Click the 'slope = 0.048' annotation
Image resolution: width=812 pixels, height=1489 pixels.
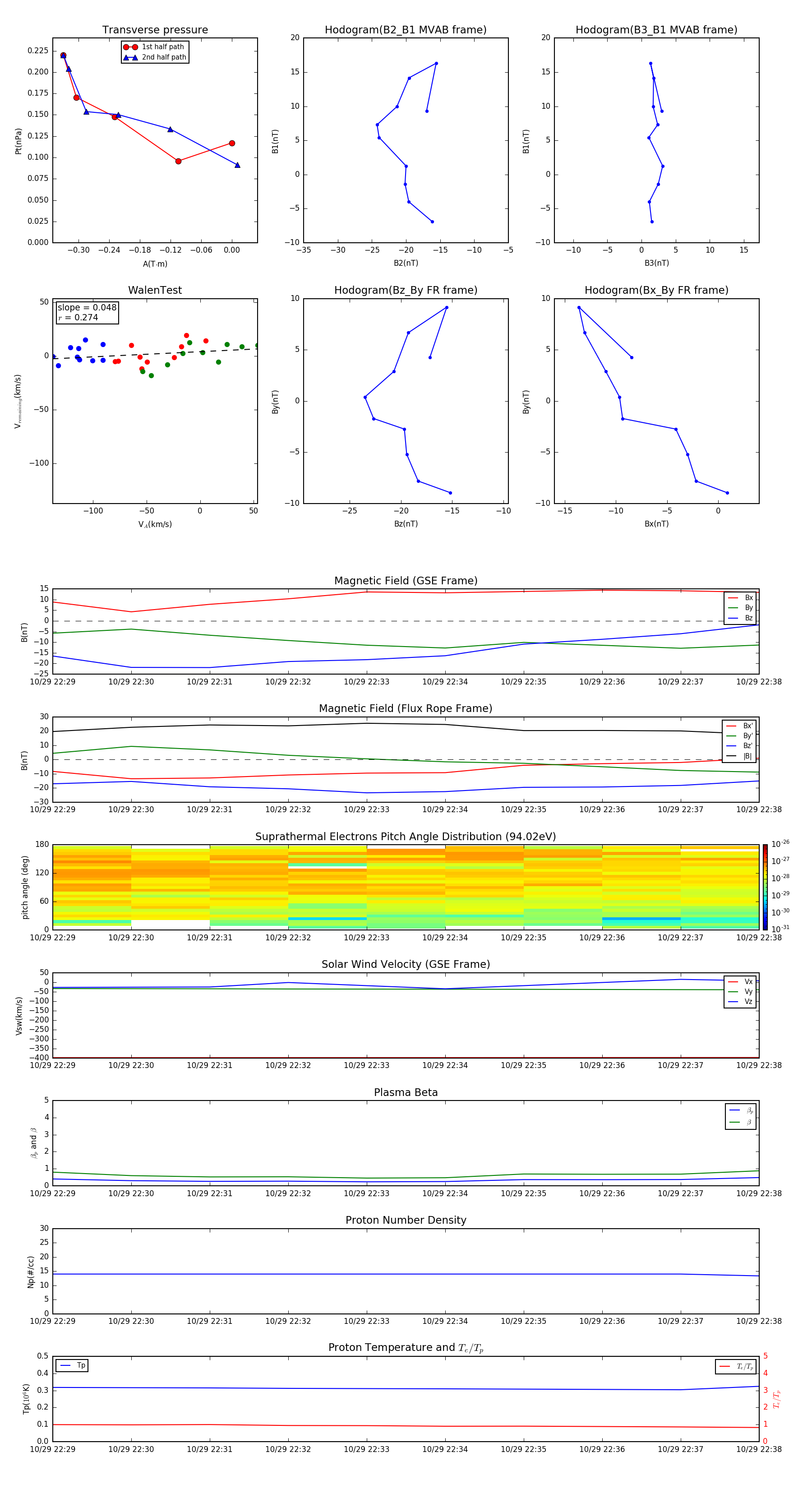87,308
